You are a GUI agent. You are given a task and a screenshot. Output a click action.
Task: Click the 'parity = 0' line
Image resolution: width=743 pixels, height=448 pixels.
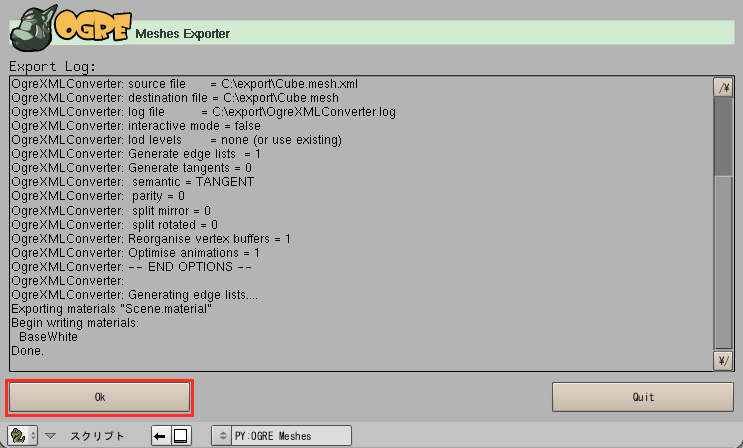[x=98, y=196]
